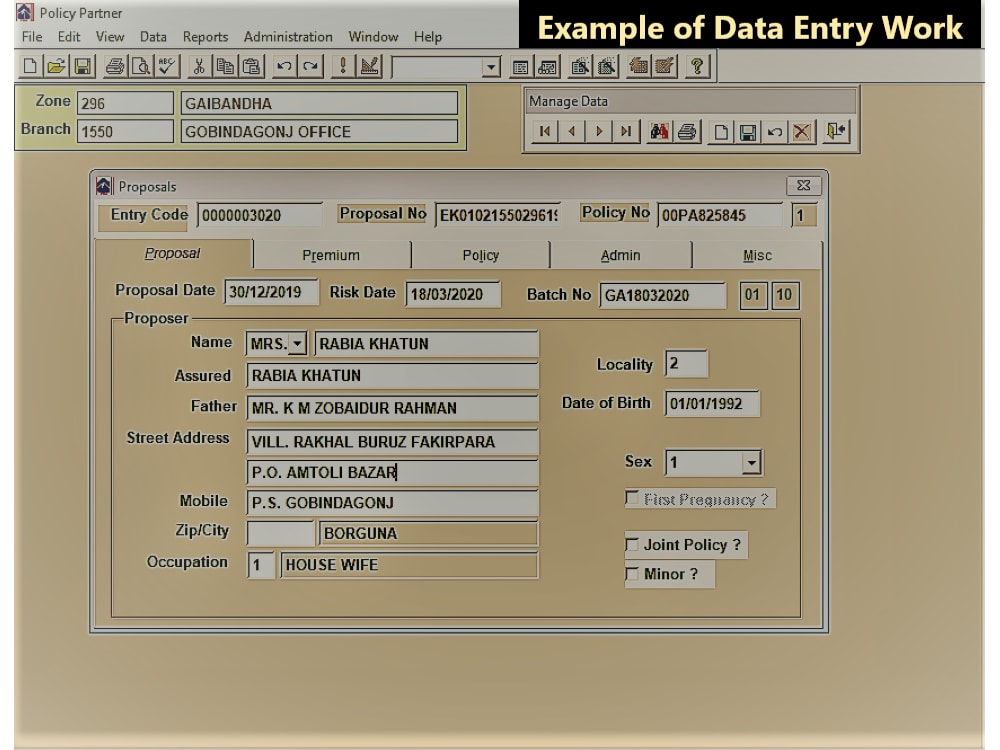Click the design ruler icon in toolbar
Screen dimensions: 1000x750
369,66
